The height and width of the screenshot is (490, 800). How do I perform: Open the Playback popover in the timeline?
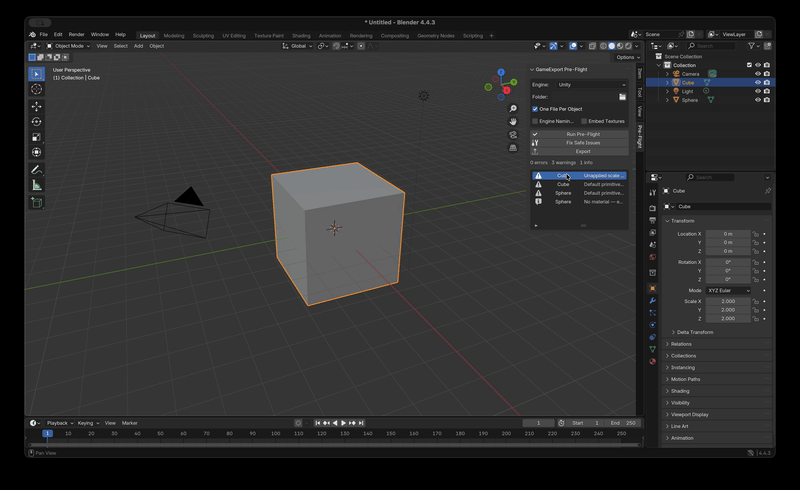[60, 423]
